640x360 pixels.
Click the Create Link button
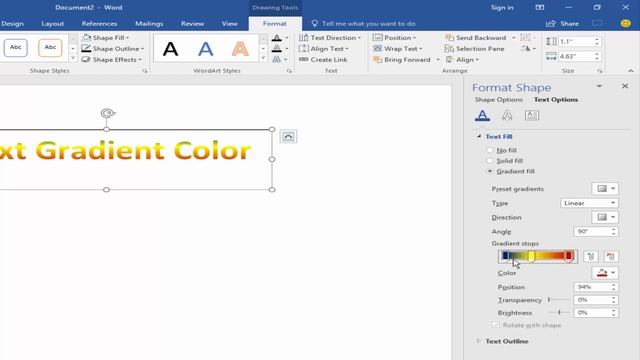(323, 60)
